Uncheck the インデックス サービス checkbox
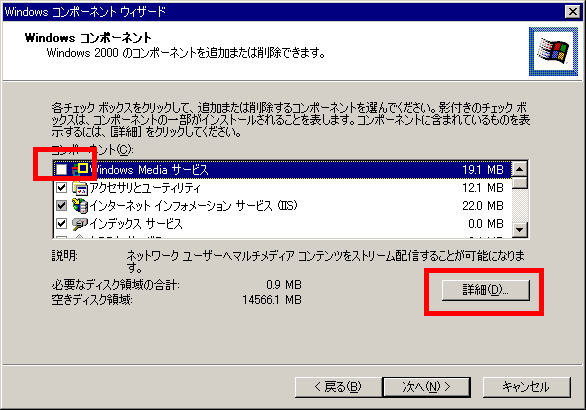This screenshot has width=586, height=410. 61,224
